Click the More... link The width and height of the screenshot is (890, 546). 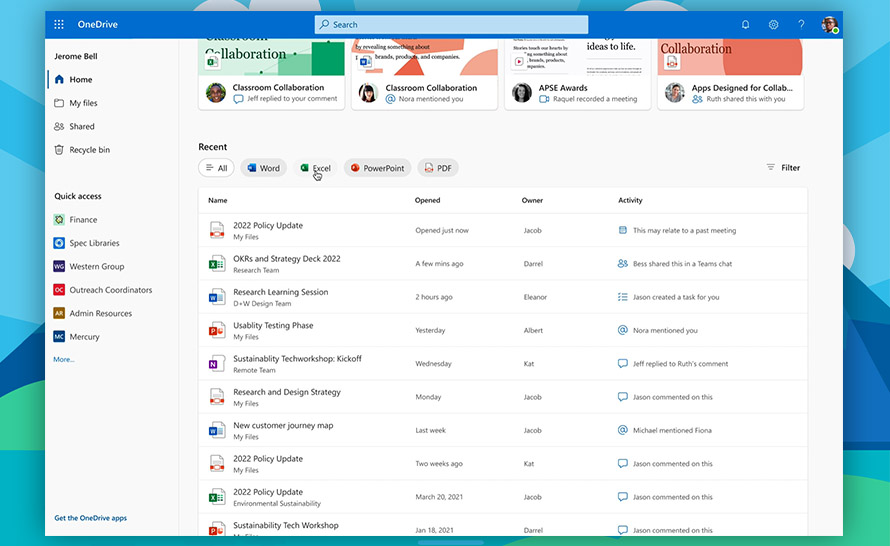pyautogui.click(x=64, y=359)
